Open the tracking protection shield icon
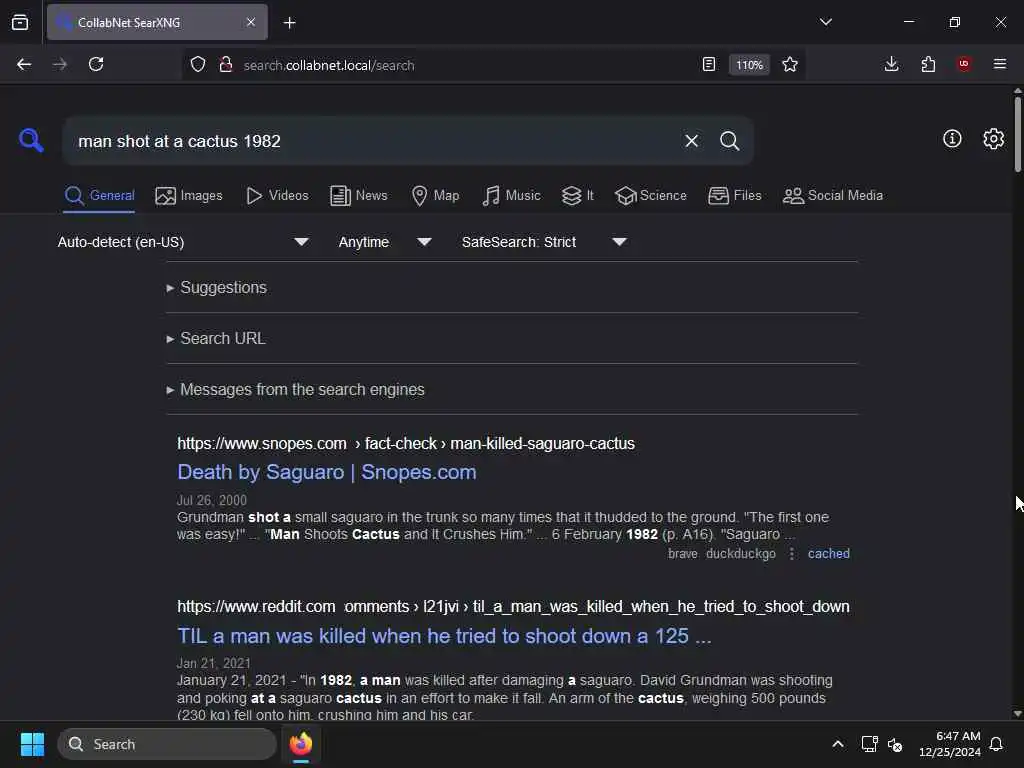This screenshot has height=768, width=1024. coord(198,64)
